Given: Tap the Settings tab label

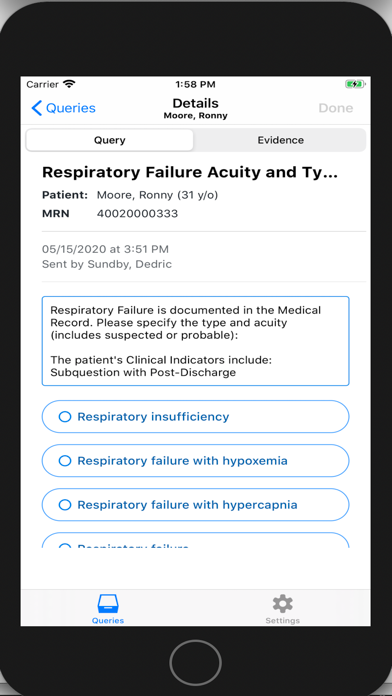Looking at the screenshot, I should 282,621.
